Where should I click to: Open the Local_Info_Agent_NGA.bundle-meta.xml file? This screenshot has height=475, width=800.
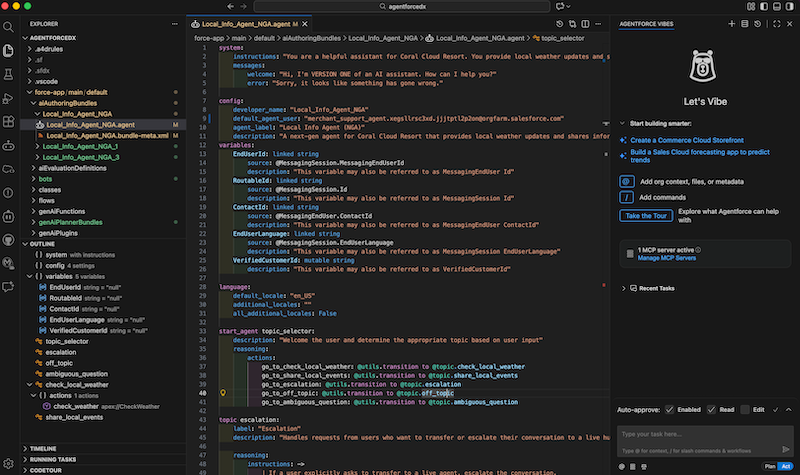click(x=107, y=135)
